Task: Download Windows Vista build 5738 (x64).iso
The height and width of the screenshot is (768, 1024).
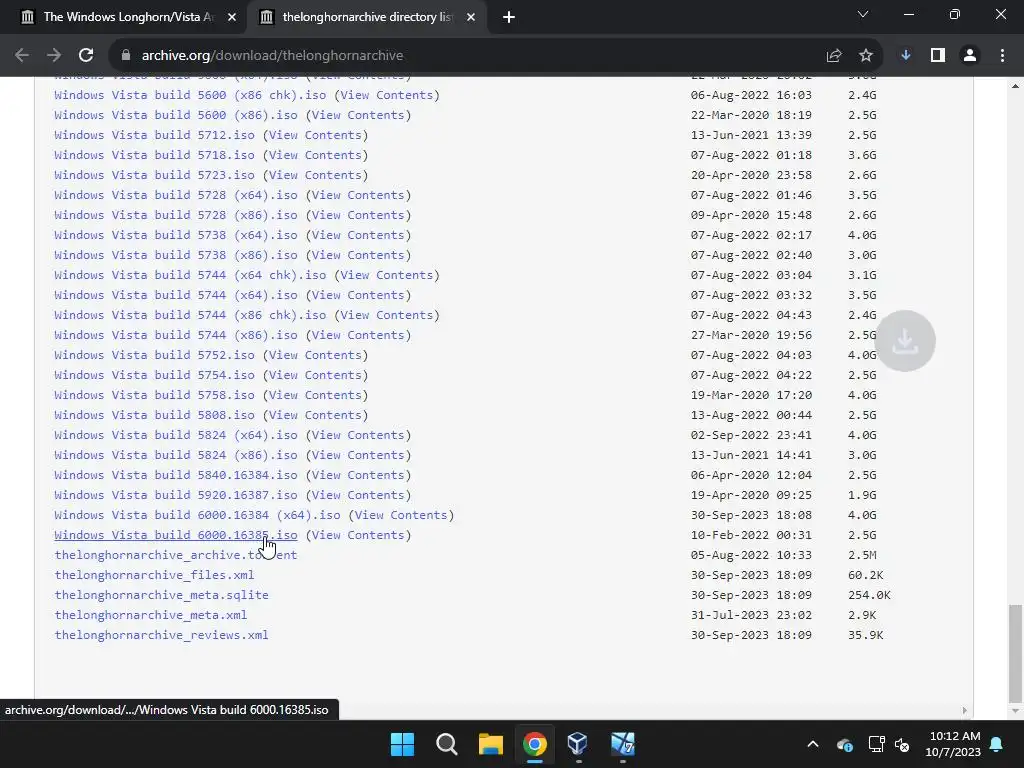Action: pyautogui.click(x=176, y=234)
